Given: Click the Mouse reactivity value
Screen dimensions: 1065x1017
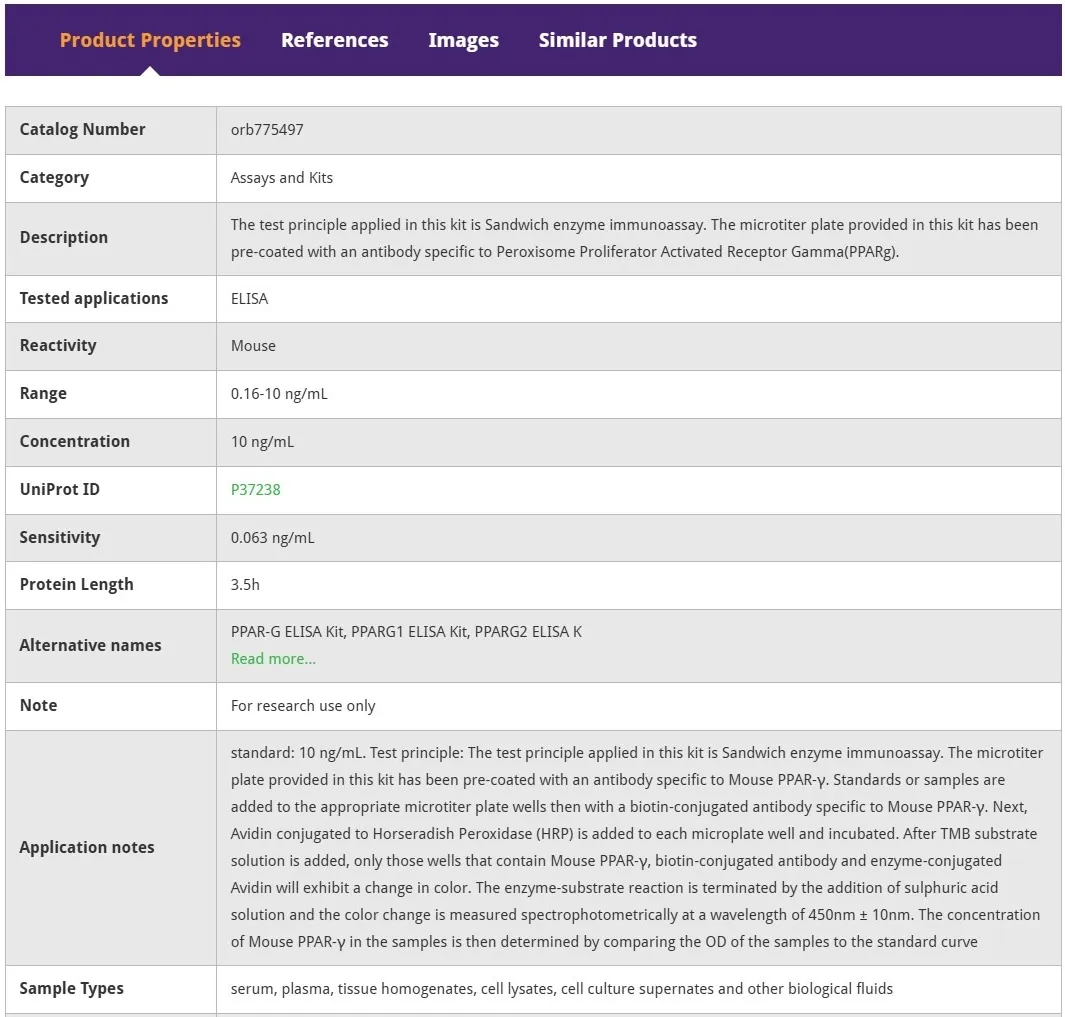Looking at the screenshot, I should [x=253, y=346].
